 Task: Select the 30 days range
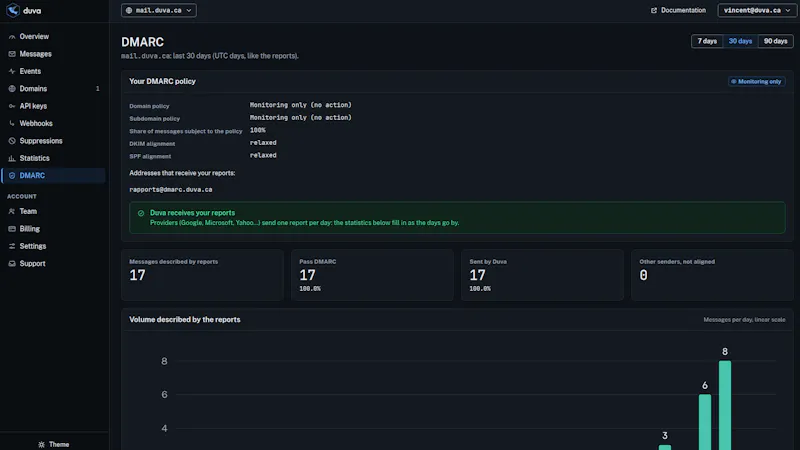740,41
